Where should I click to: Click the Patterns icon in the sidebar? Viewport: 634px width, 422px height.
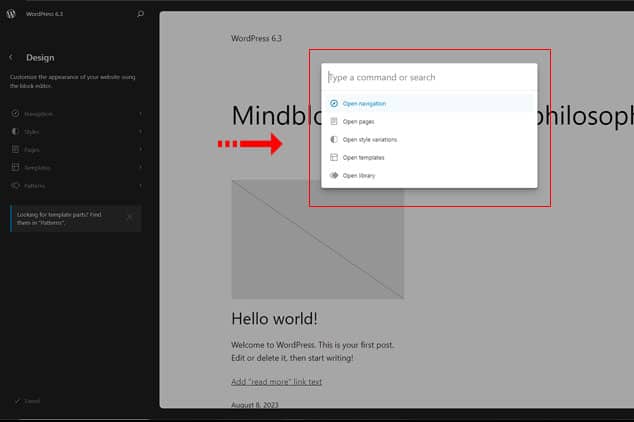15,186
